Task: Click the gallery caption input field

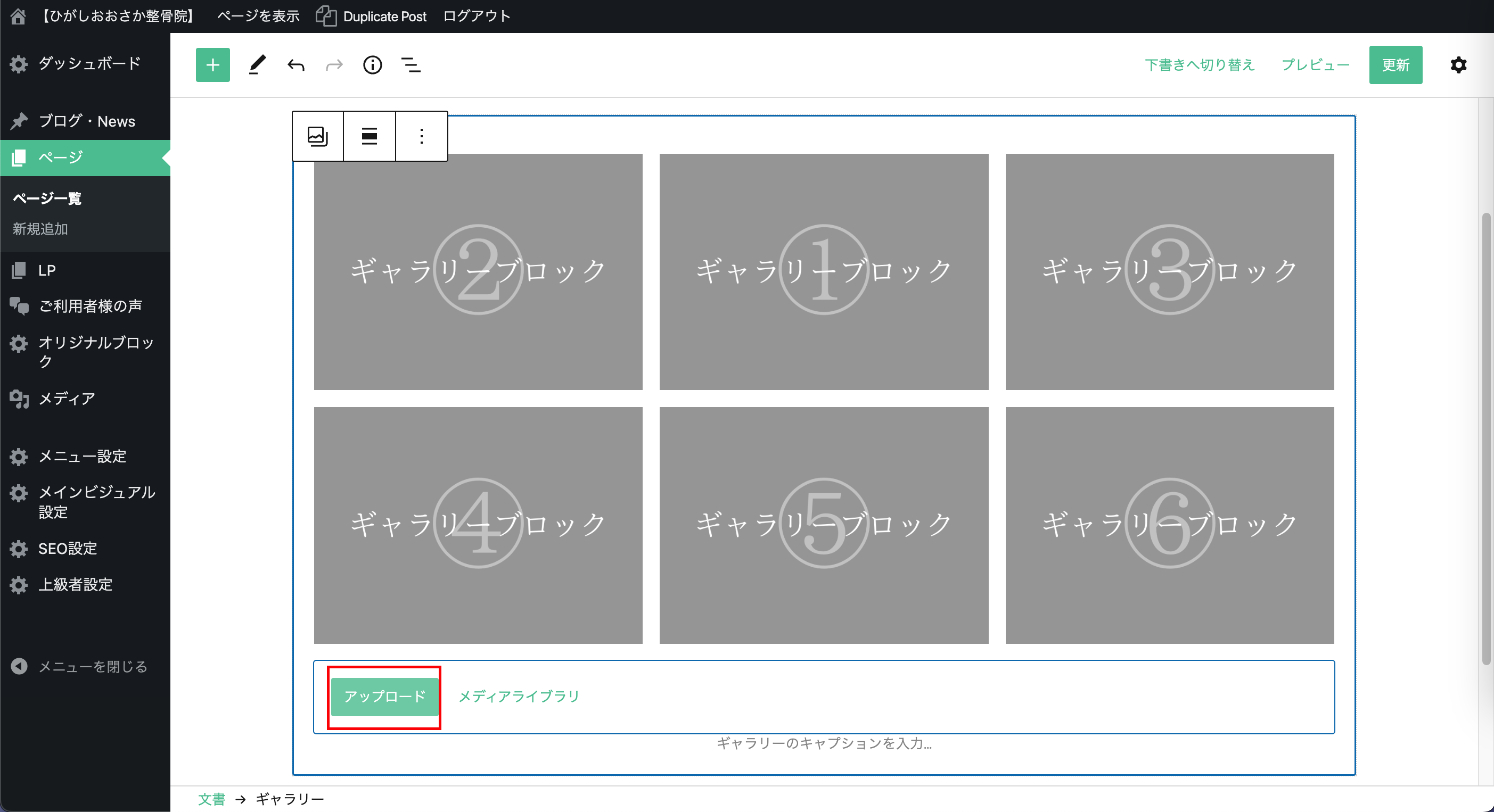Action: (824, 743)
